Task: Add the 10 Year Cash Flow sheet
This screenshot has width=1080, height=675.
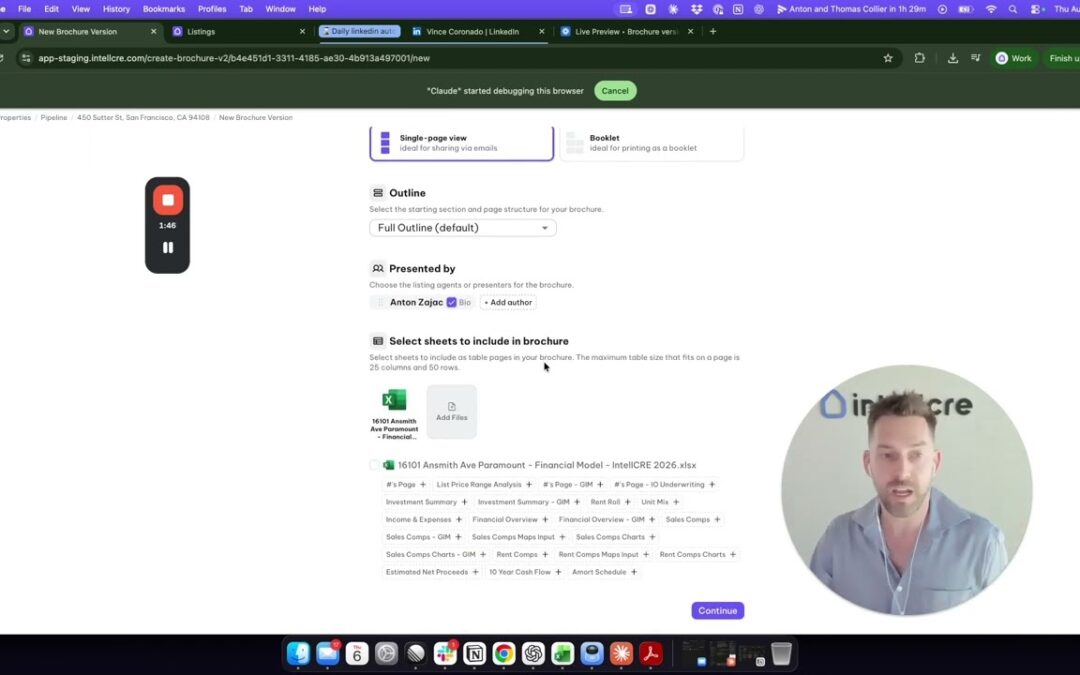Action: pyautogui.click(x=558, y=572)
